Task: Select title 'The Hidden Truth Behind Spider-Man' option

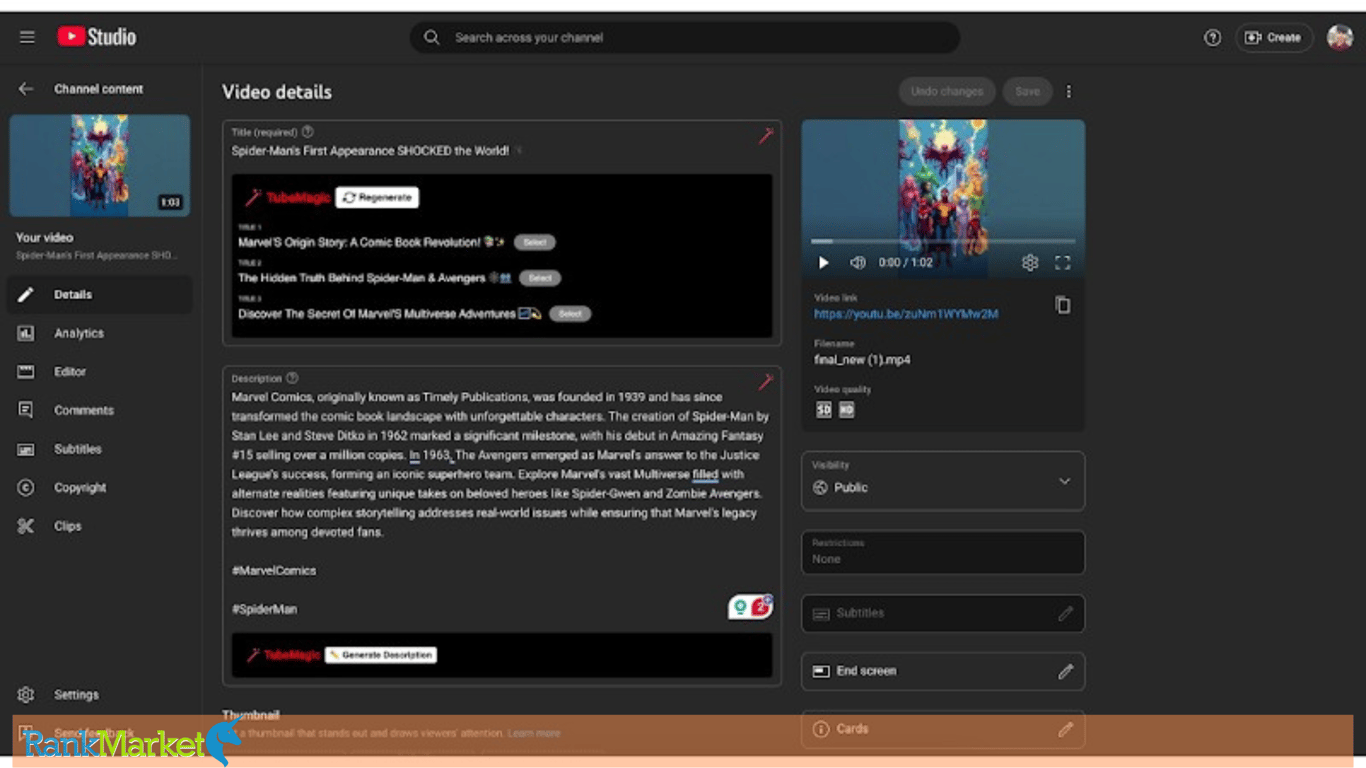Action: tap(540, 278)
